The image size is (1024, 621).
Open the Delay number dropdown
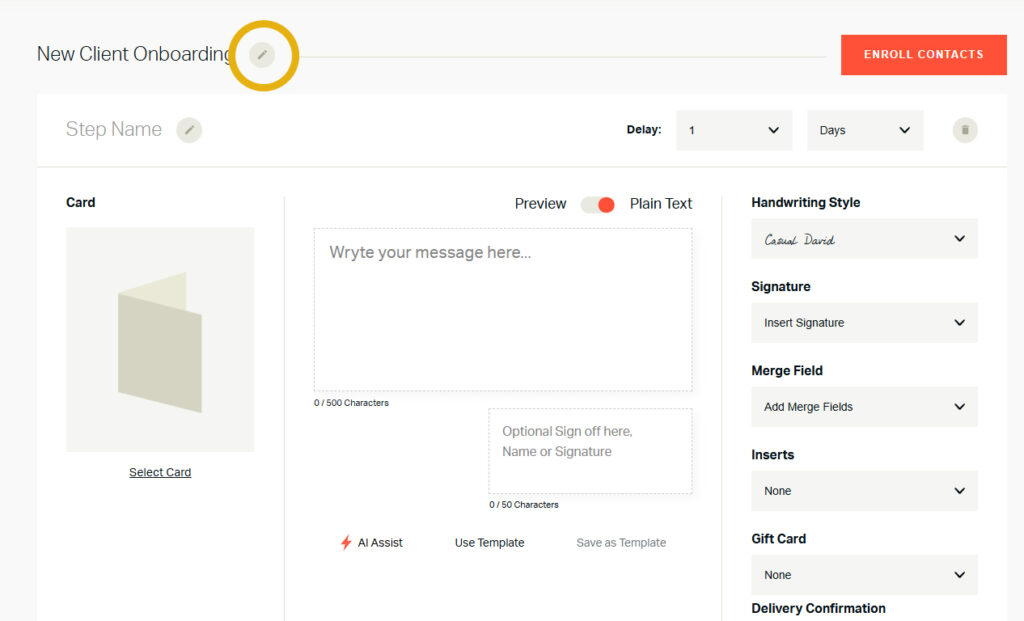coord(734,130)
